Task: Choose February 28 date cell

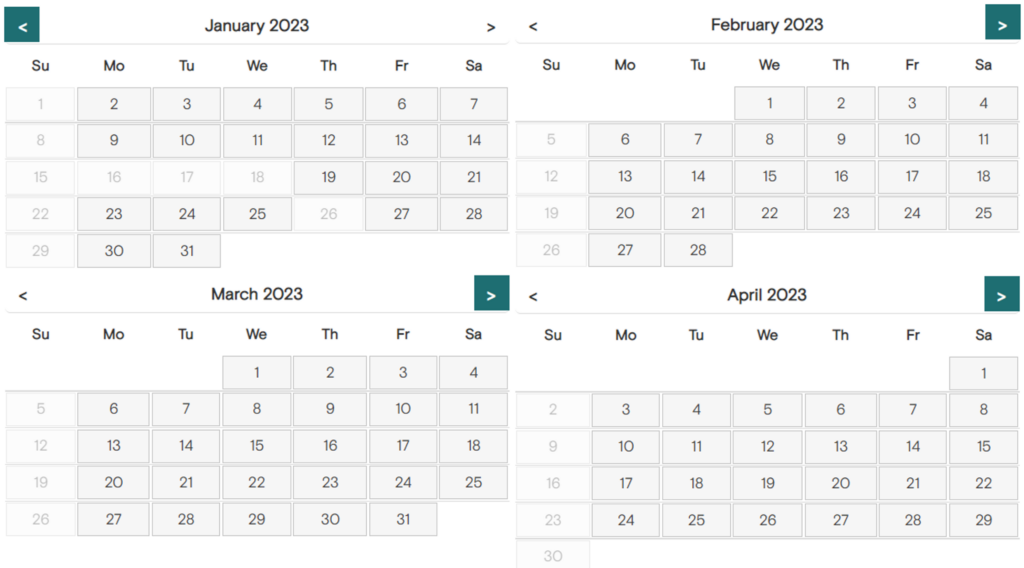Action: click(x=698, y=250)
